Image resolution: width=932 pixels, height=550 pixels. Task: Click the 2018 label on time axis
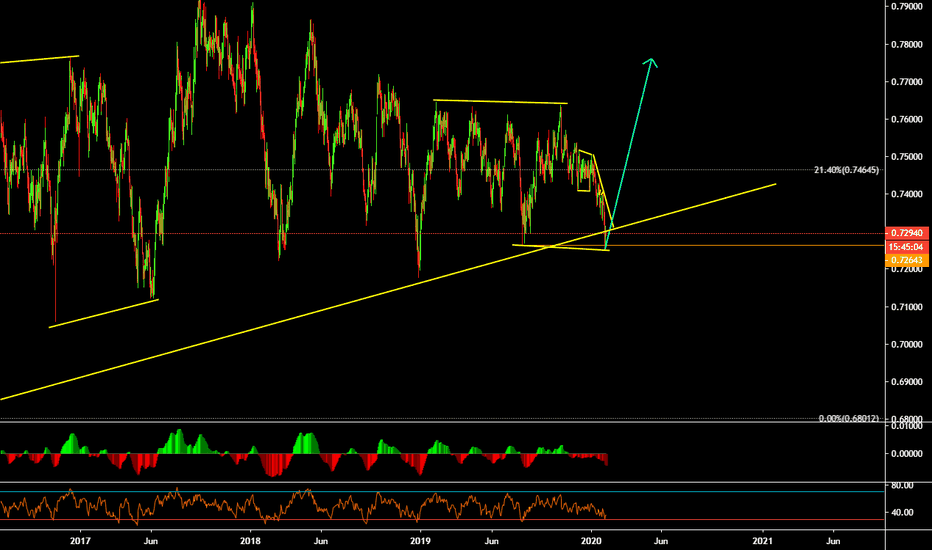click(250, 540)
